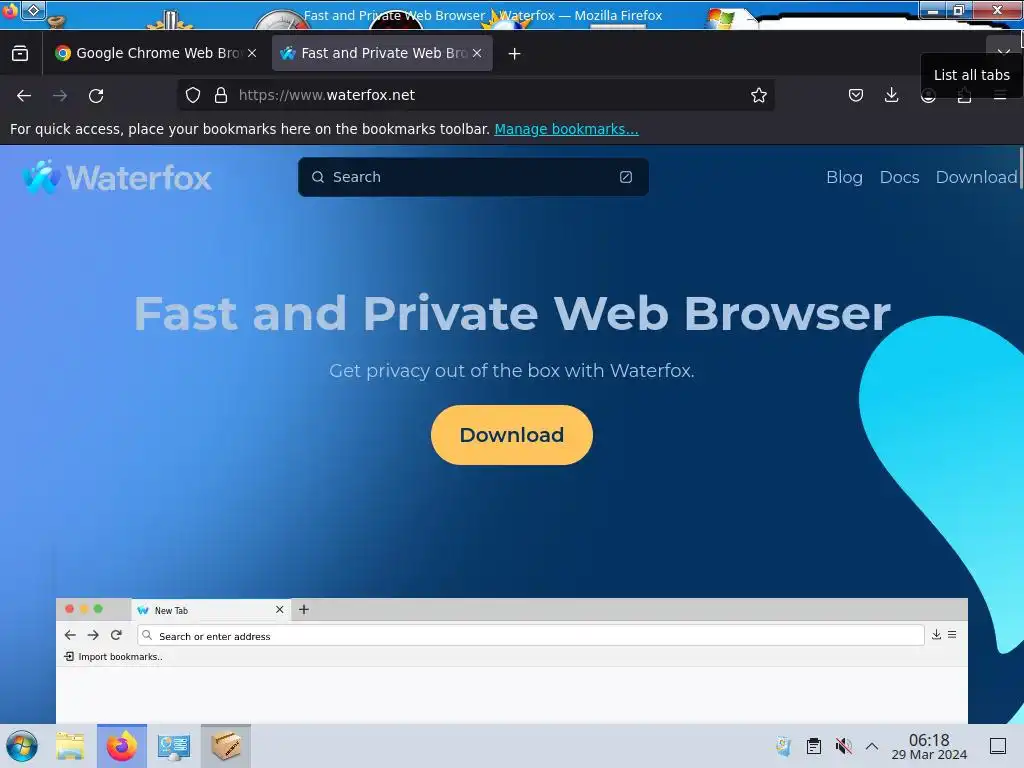
Task: Close the Waterfox tab
Action: coord(477,54)
